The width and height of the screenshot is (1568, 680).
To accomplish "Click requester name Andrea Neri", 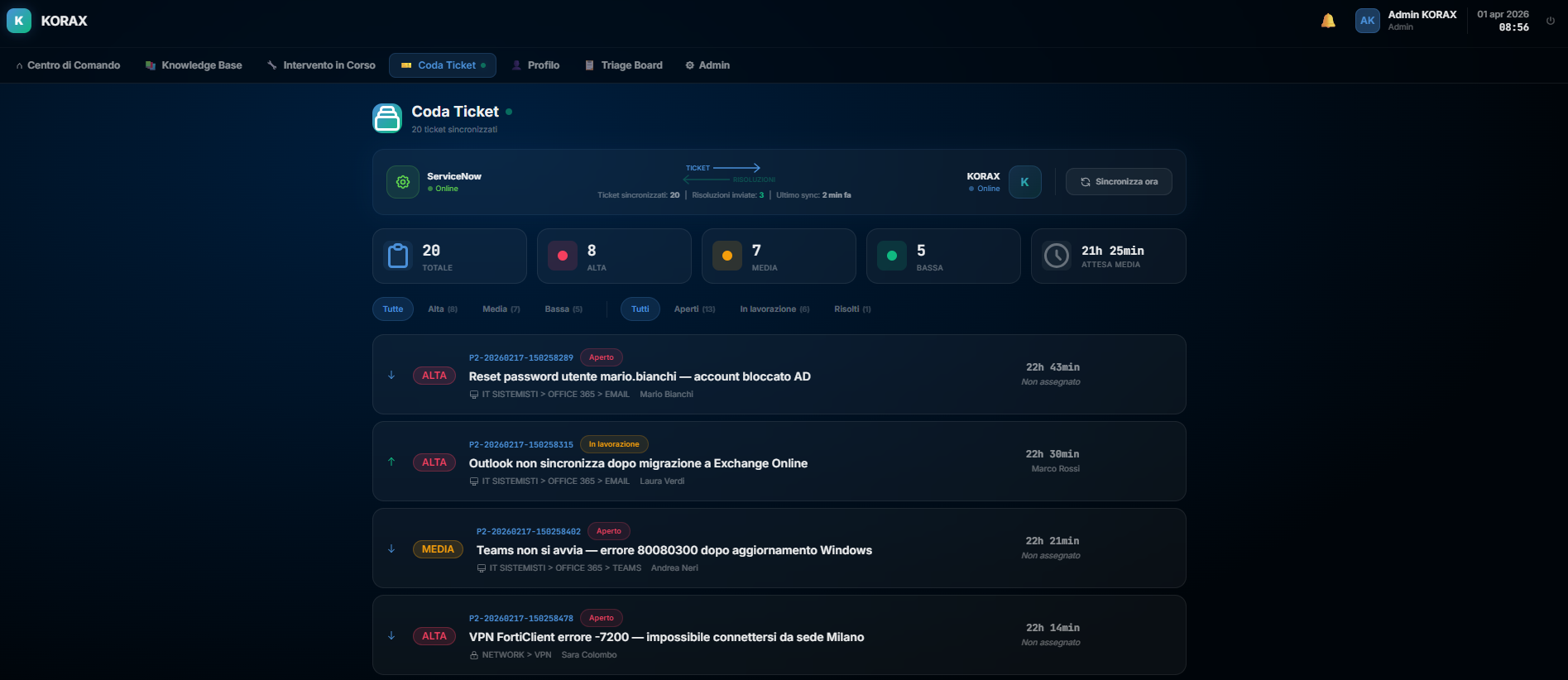I will click(674, 568).
